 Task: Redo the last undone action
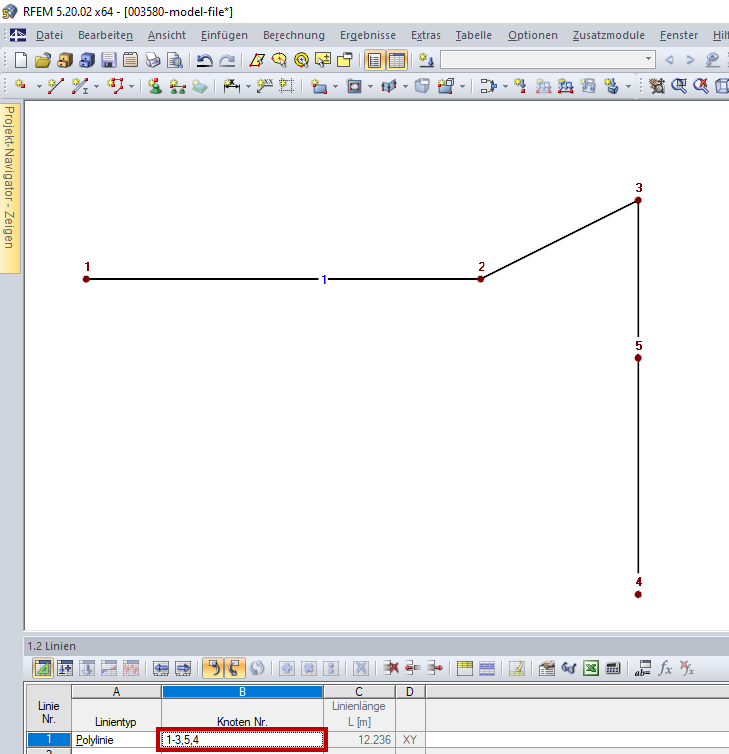click(227, 60)
